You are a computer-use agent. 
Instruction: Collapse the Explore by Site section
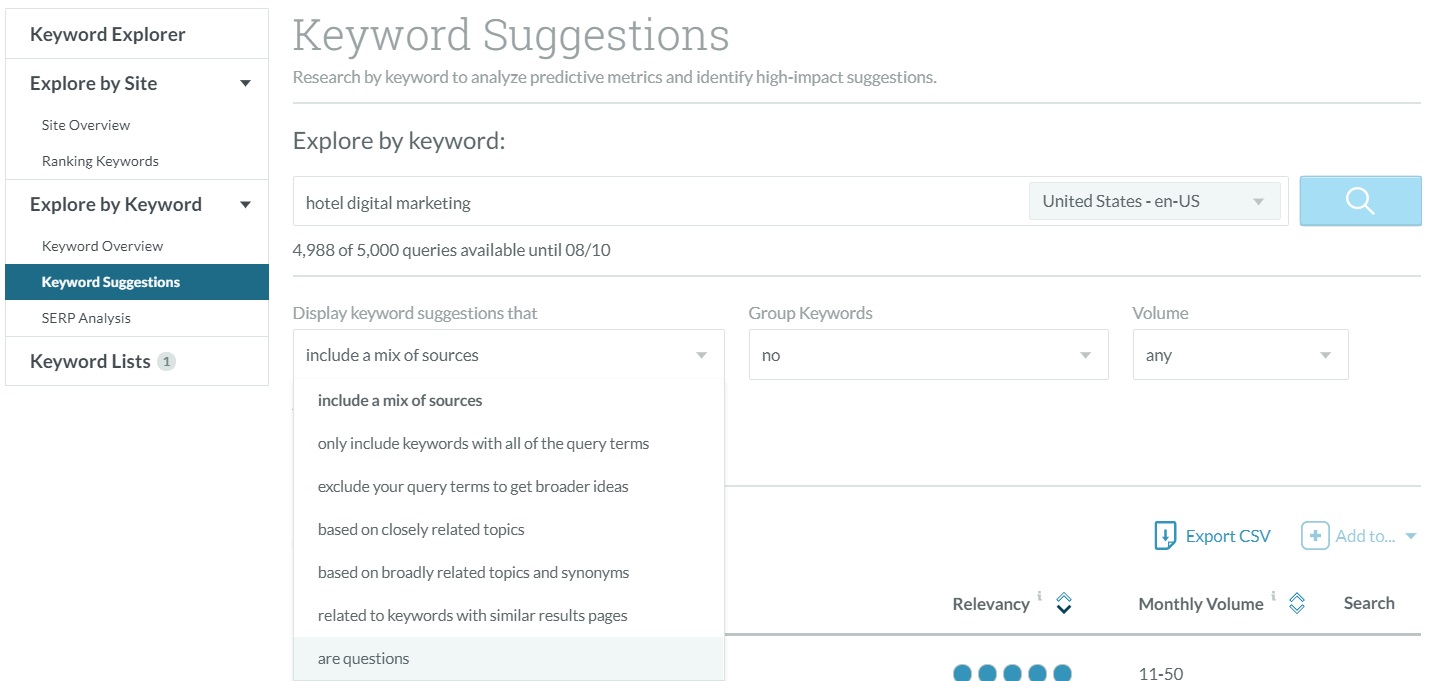coord(245,84)
